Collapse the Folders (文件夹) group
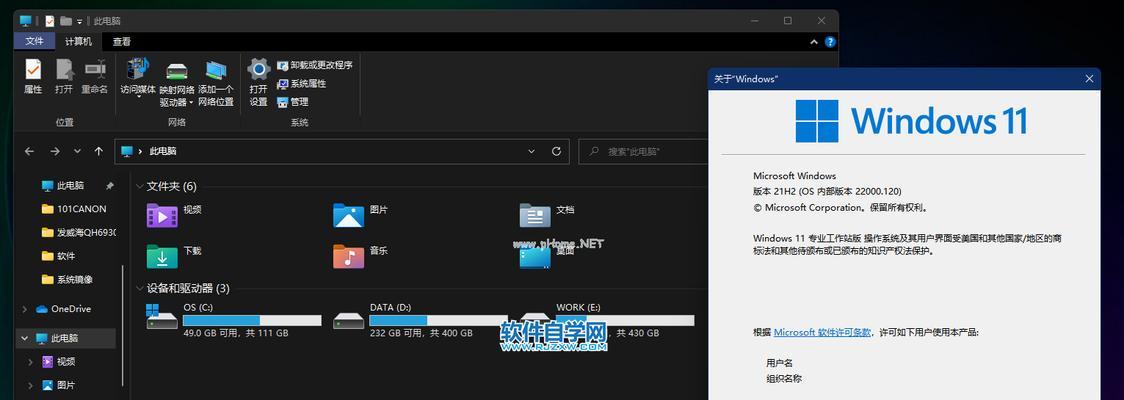This screenshot has height=400, width=1124. [x=140, y=186]
